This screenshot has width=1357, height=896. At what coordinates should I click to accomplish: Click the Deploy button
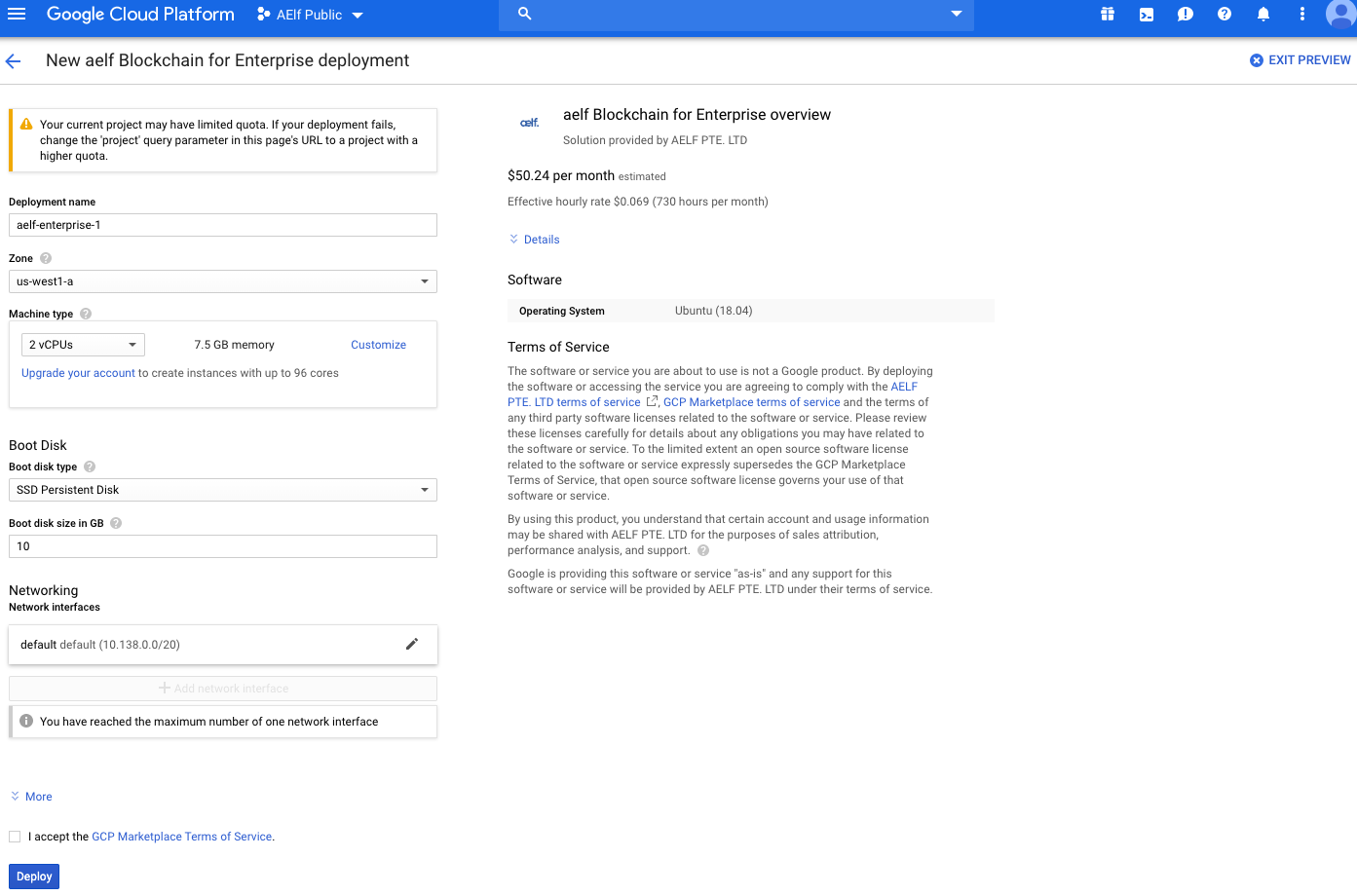[34, 877]
